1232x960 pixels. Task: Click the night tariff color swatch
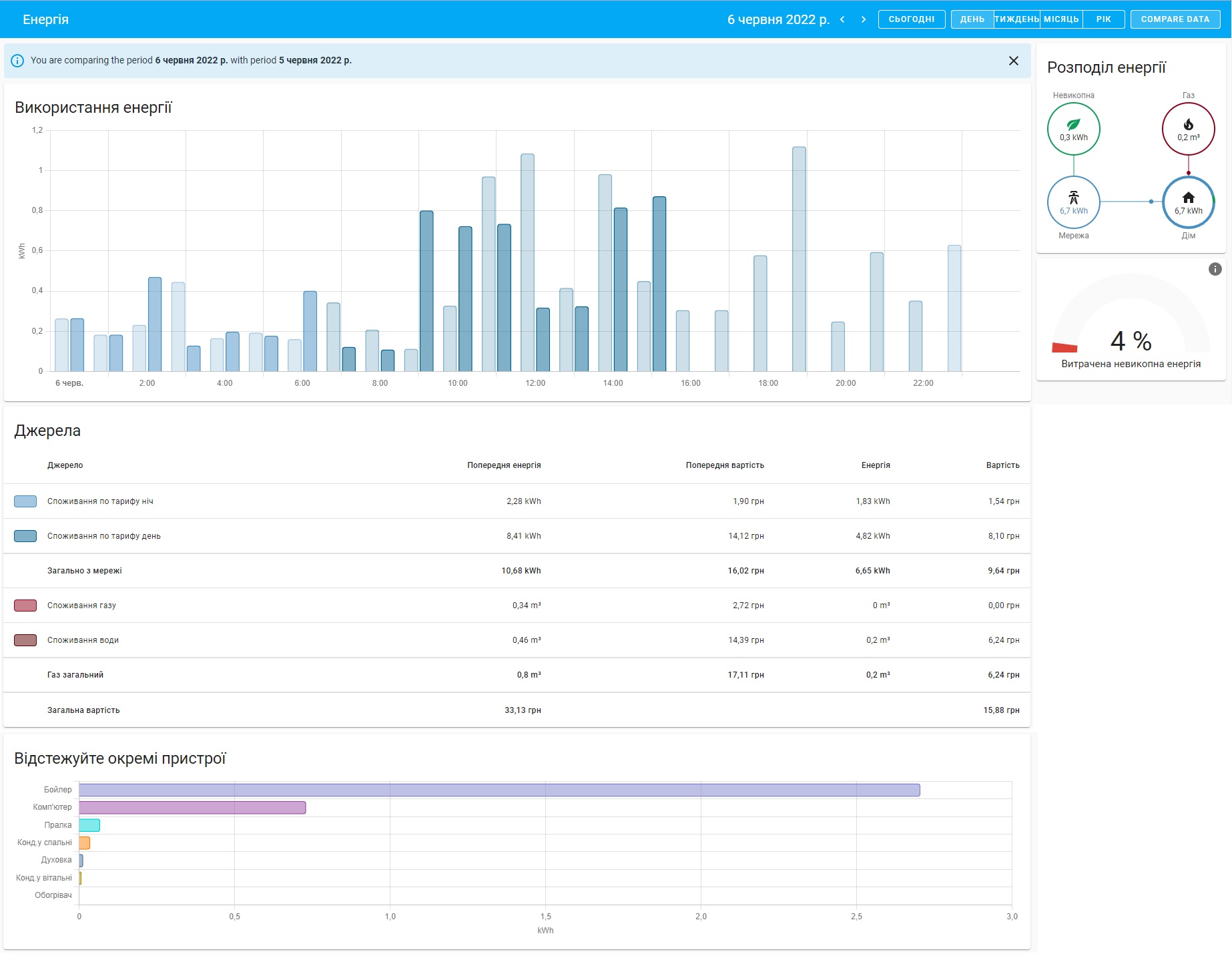pyautogui.click(x=25, y=501)
